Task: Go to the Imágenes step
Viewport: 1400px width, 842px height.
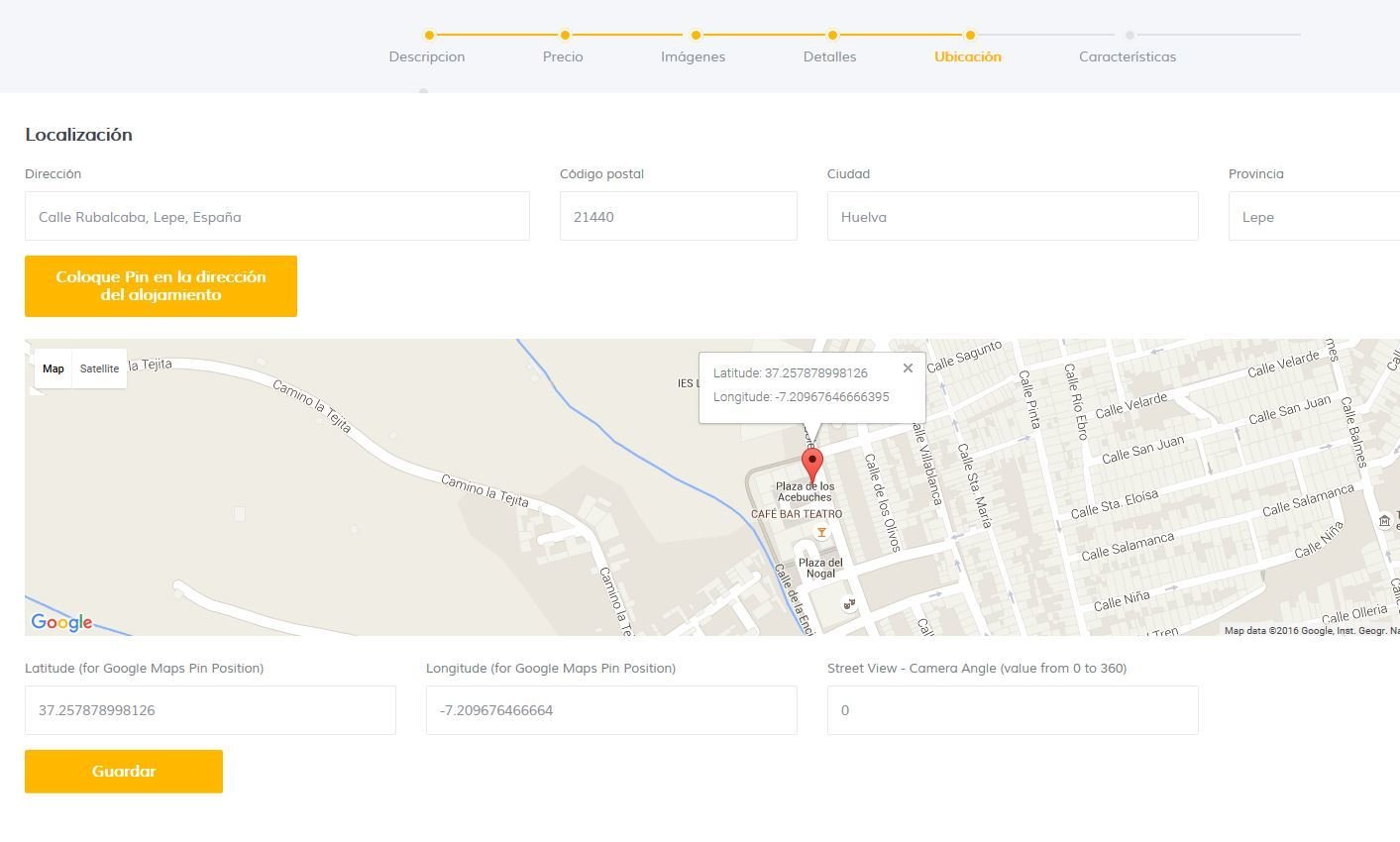Action: coord(694,56)
